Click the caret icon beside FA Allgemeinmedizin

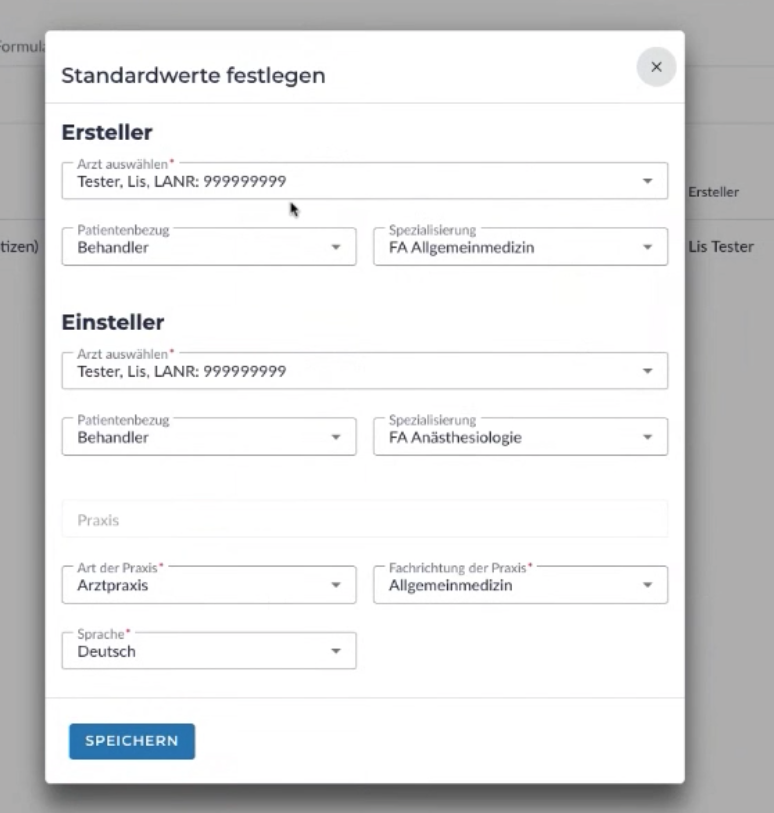(x=647, y=247)
